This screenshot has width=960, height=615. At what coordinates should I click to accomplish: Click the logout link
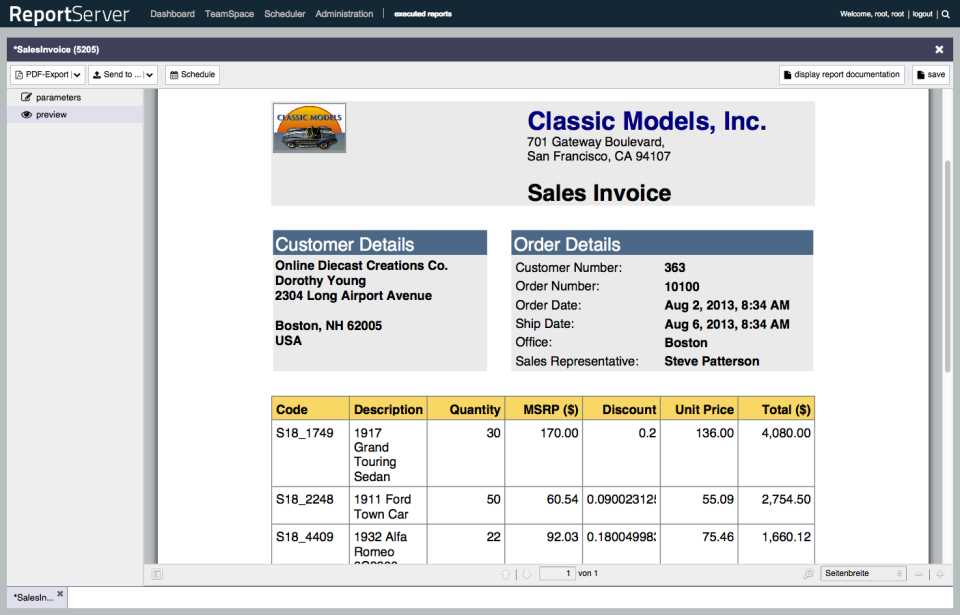tap(922, 14)
